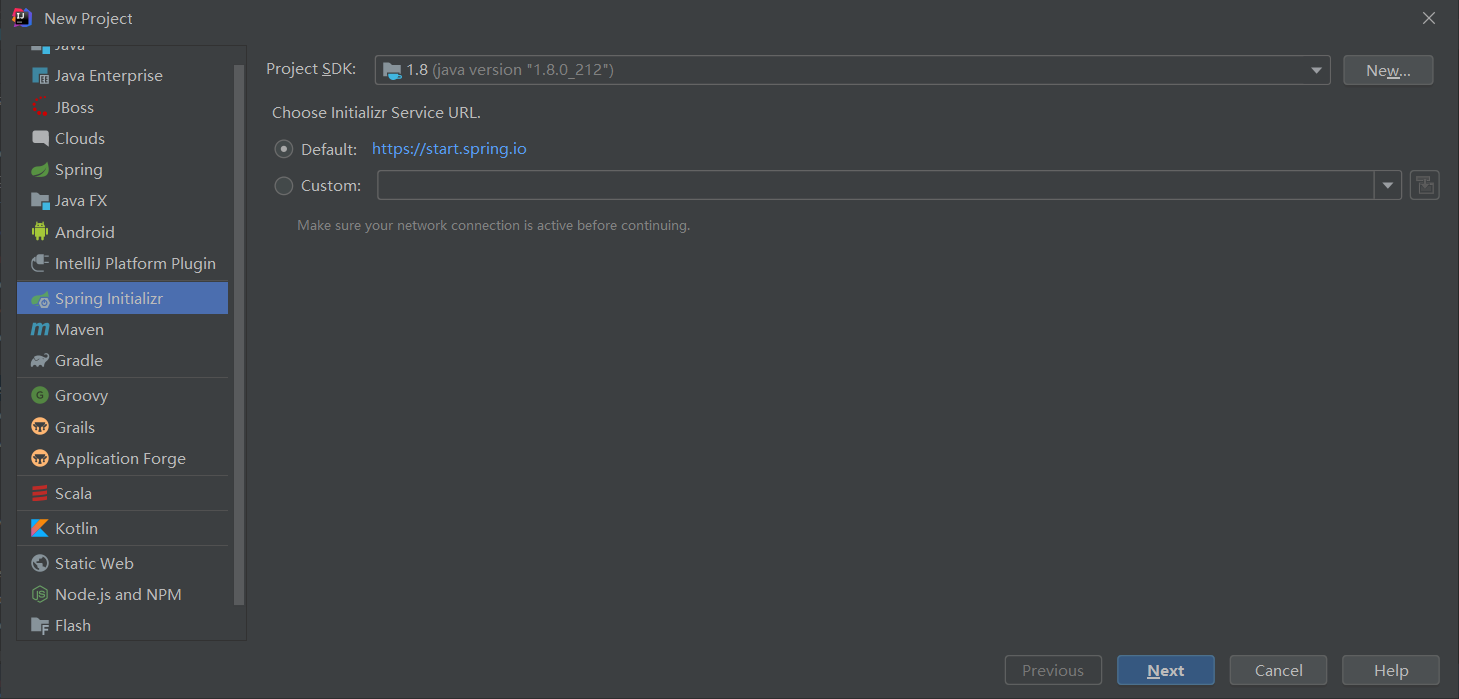Viewport: 1459px width, 699px height.
Task: Select Scala project type
Action: (x=122, y=493)
